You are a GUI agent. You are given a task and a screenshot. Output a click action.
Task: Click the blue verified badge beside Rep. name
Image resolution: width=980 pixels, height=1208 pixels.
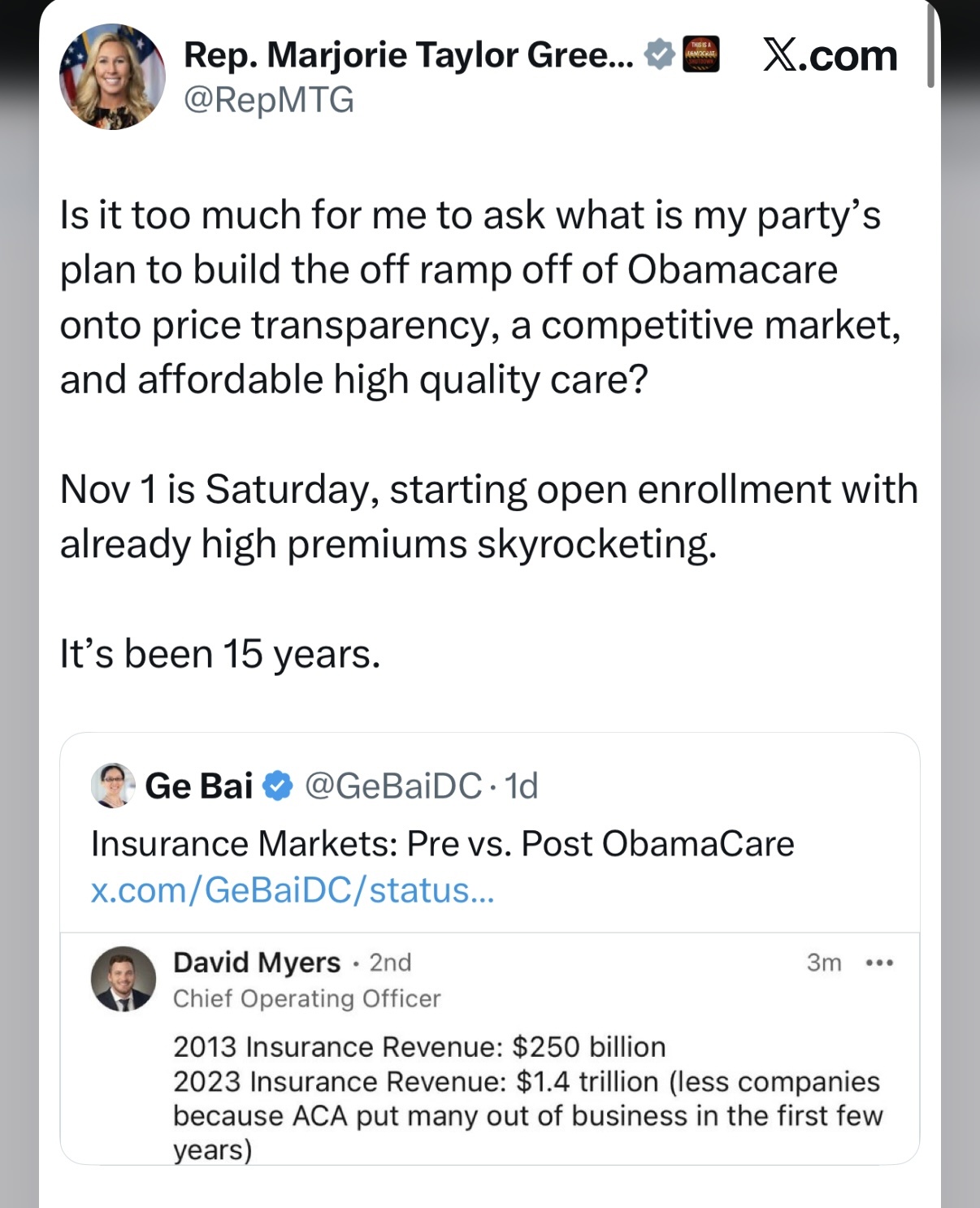tap(659, 55)
